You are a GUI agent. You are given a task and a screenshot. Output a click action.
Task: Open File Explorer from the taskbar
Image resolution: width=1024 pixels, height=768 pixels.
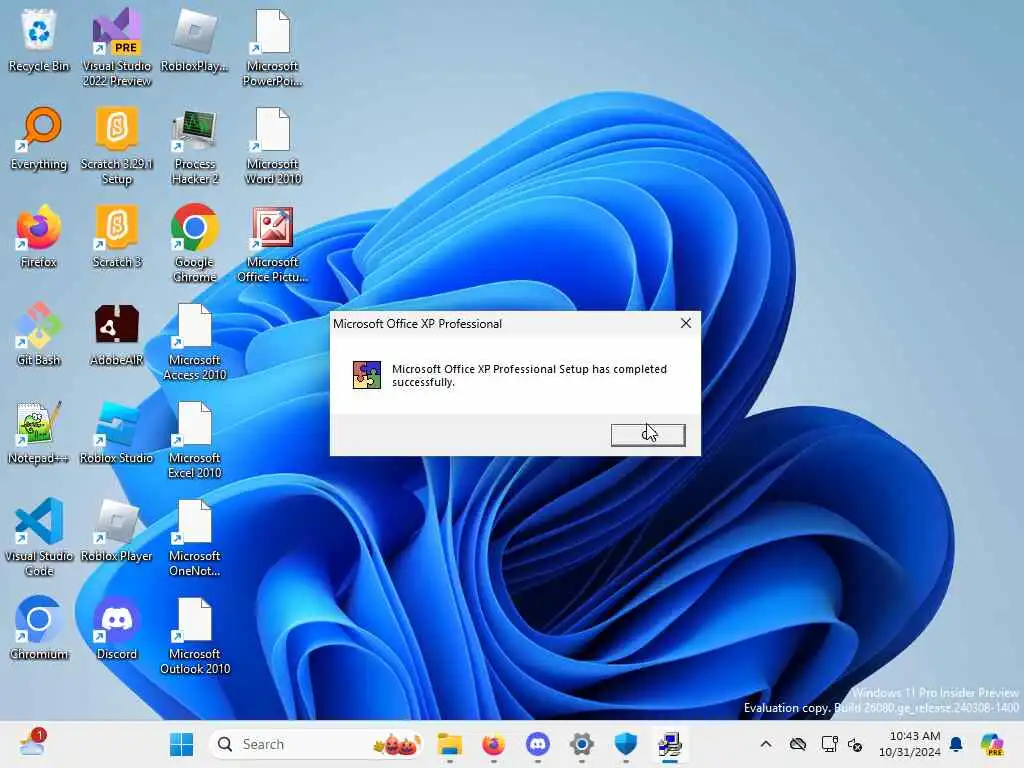click(449, 744)
